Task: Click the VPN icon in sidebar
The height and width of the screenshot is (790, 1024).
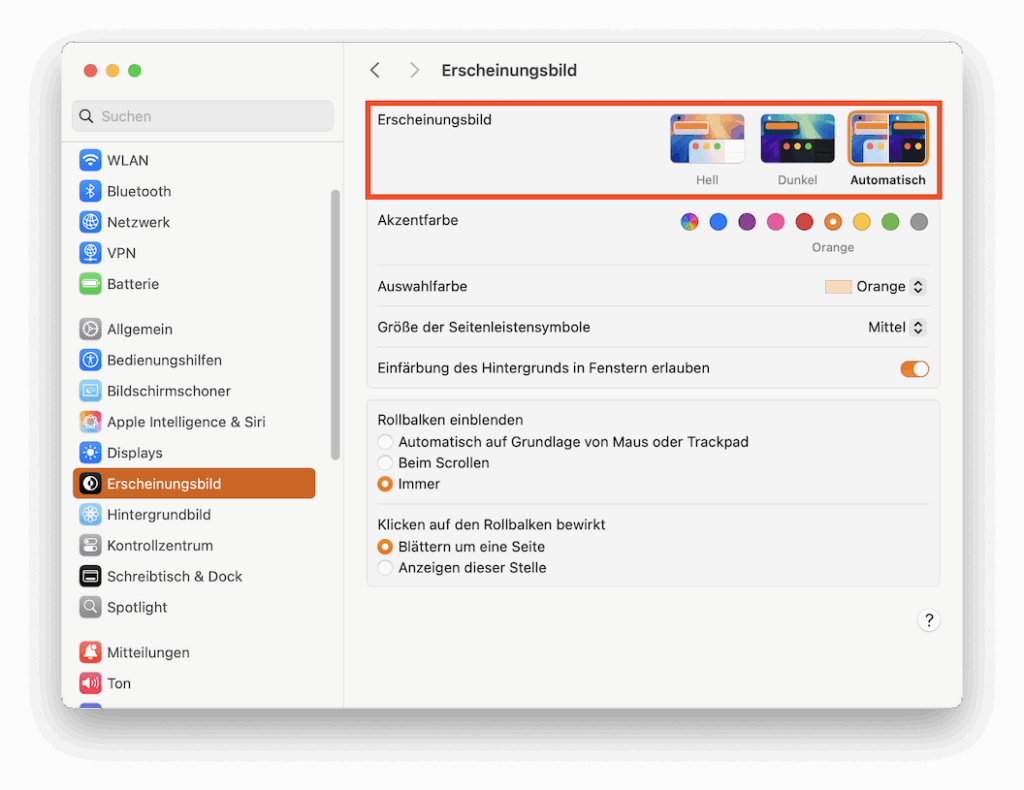Action: [90, 253]
